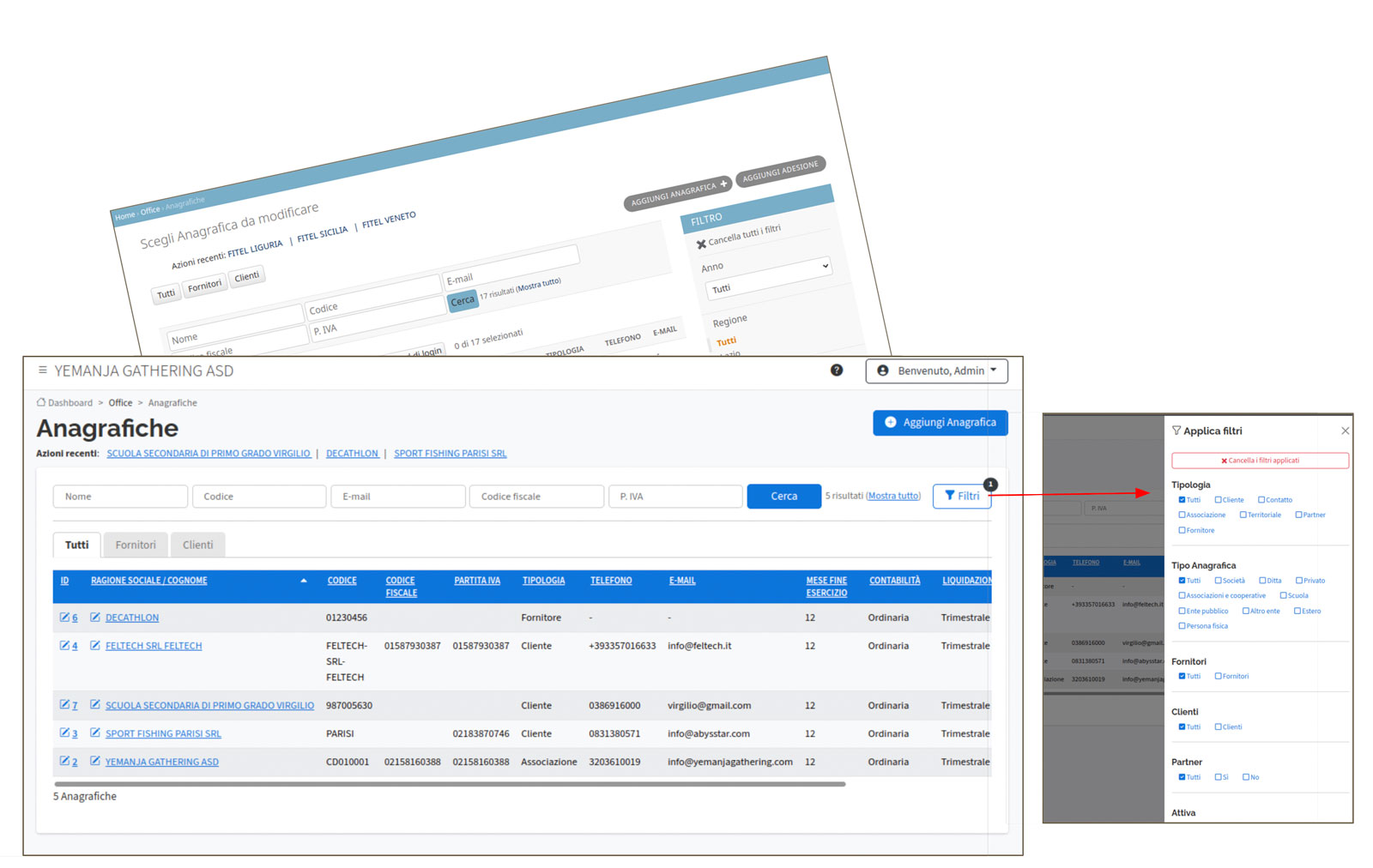Click the sort arrow in Ragione Sociale header
This screenshot has width=1373, height=868.
coord(304,581)
